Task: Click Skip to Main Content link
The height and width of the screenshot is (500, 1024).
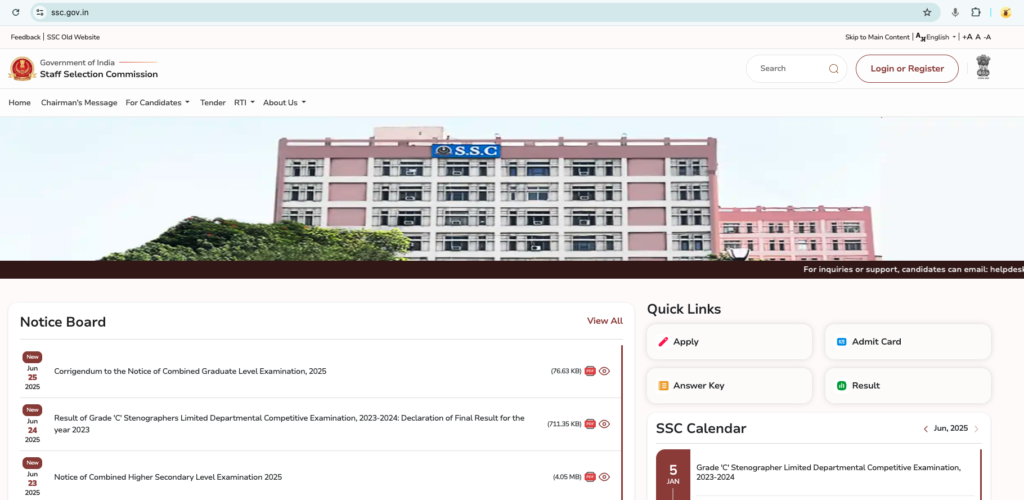Action: tap(877, 37)
